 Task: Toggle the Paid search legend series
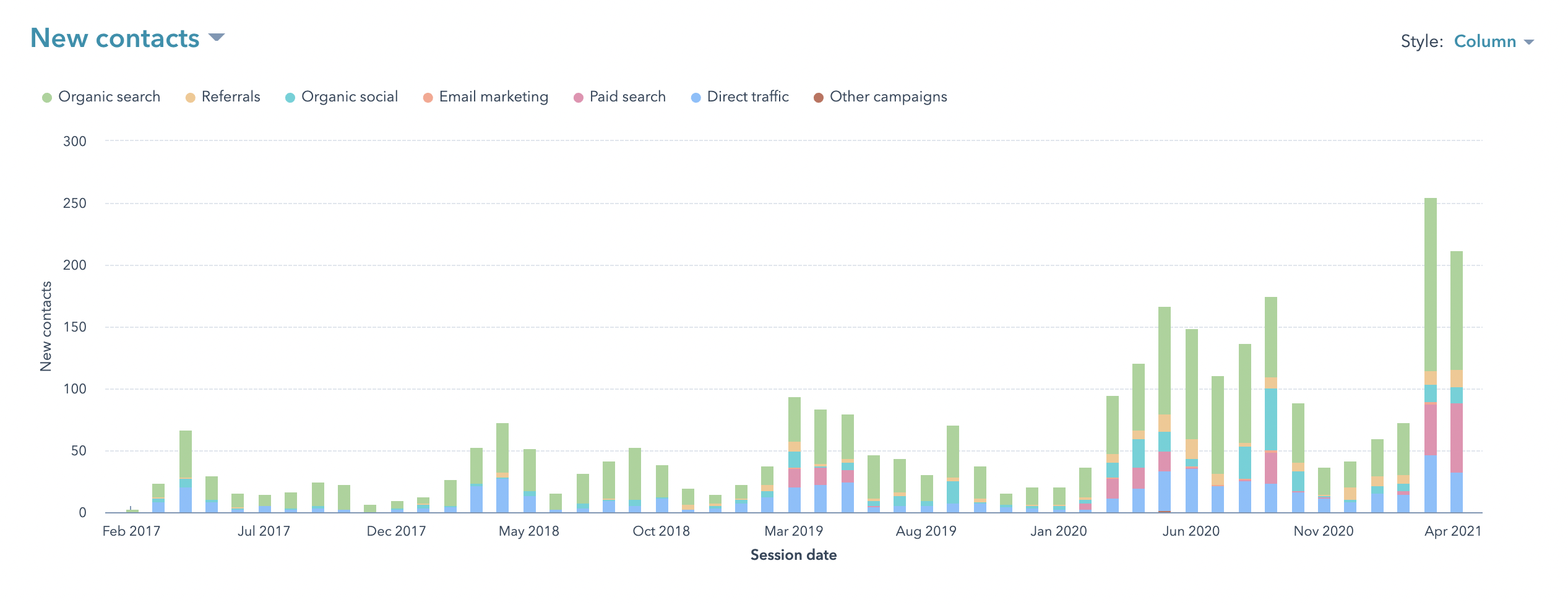pyautogui.click(x=619, y=97)
